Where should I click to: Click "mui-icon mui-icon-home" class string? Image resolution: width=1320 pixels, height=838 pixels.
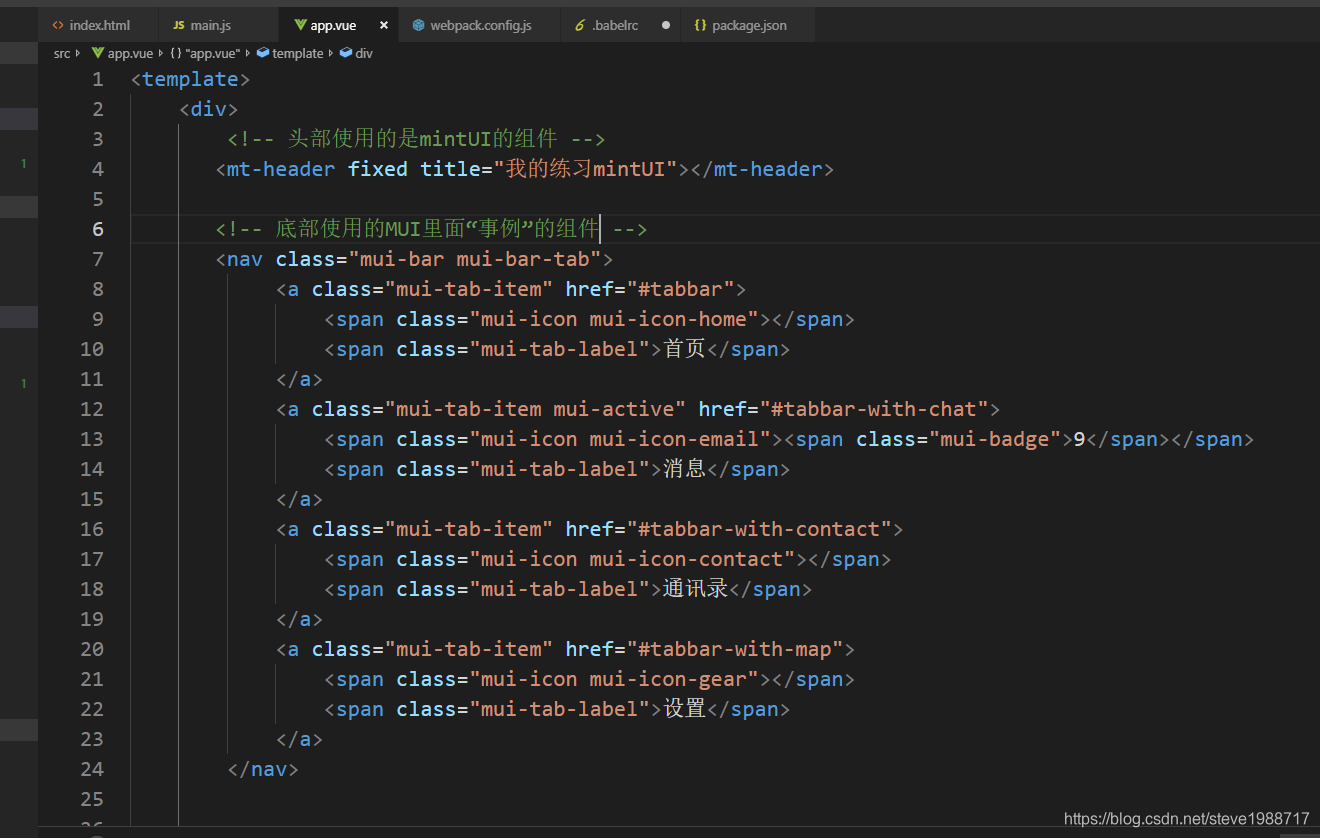coord(614,319)
